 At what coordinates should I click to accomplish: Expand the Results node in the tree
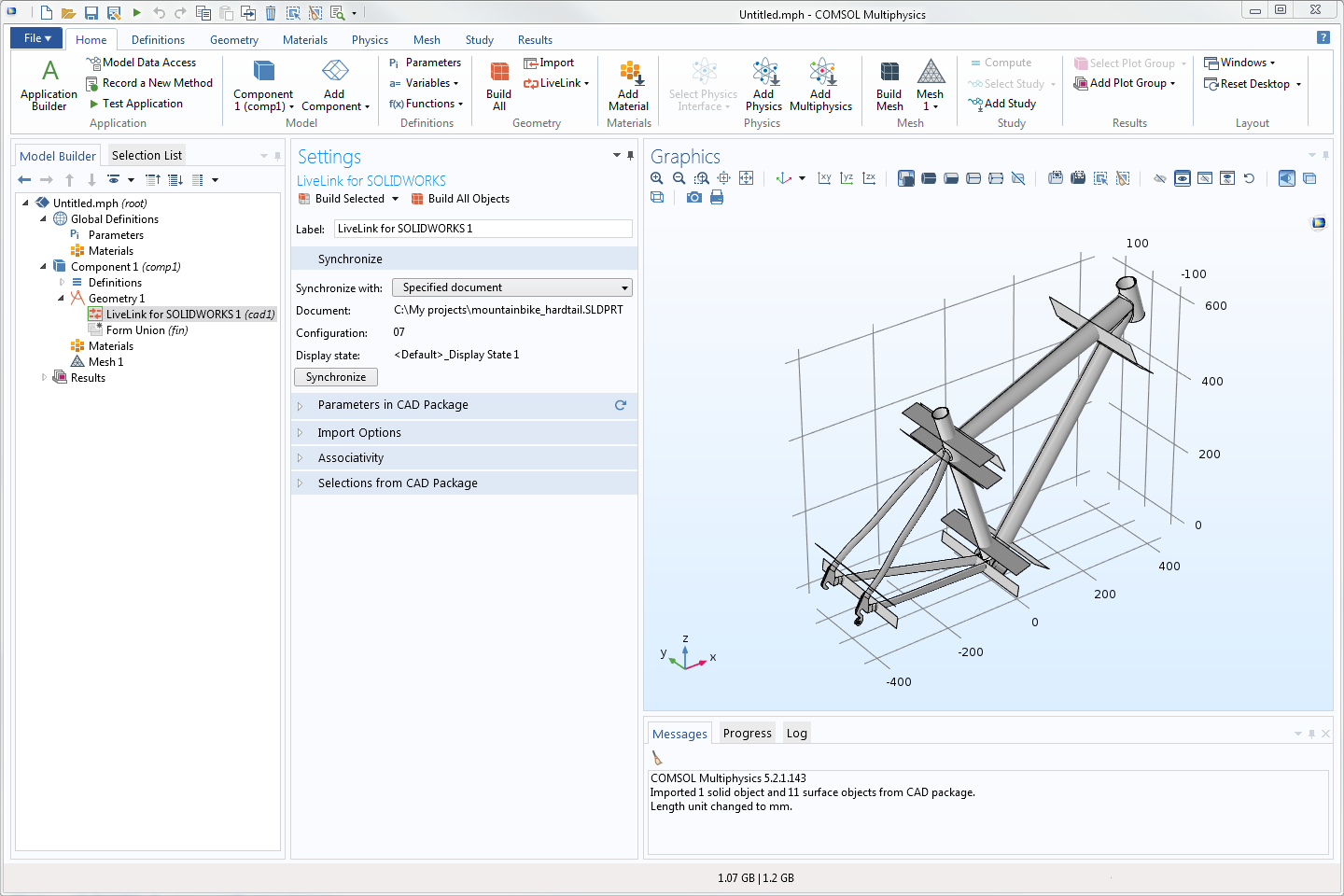[44, 378]
